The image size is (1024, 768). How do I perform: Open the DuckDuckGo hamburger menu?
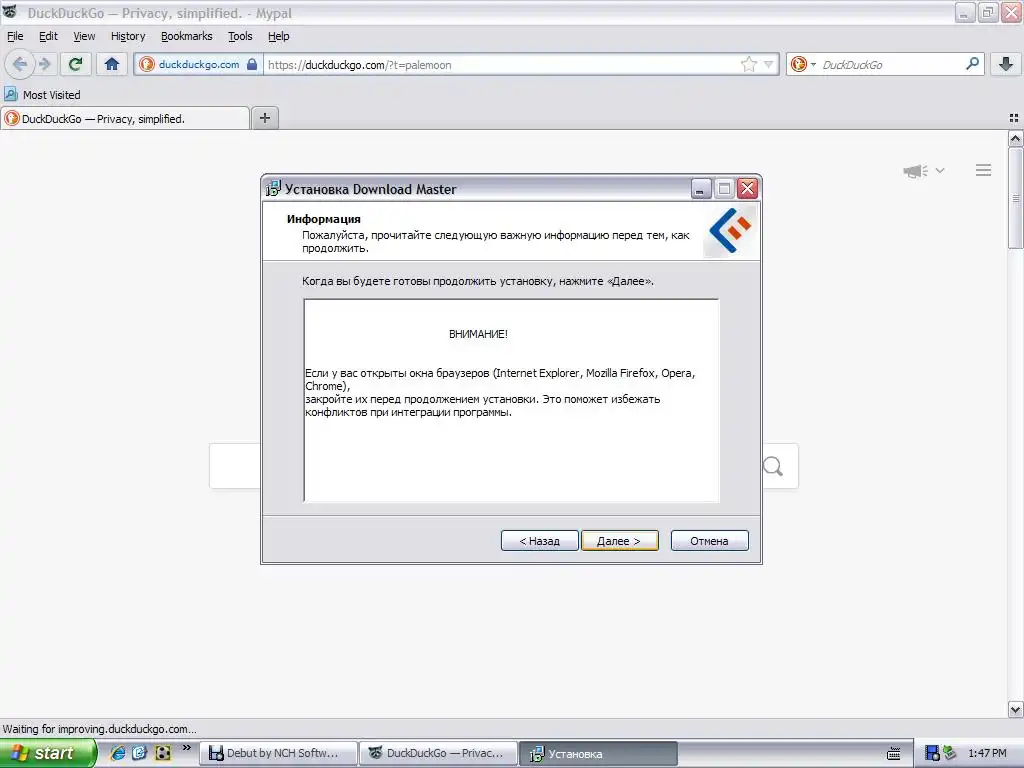[x=984, y=170]
